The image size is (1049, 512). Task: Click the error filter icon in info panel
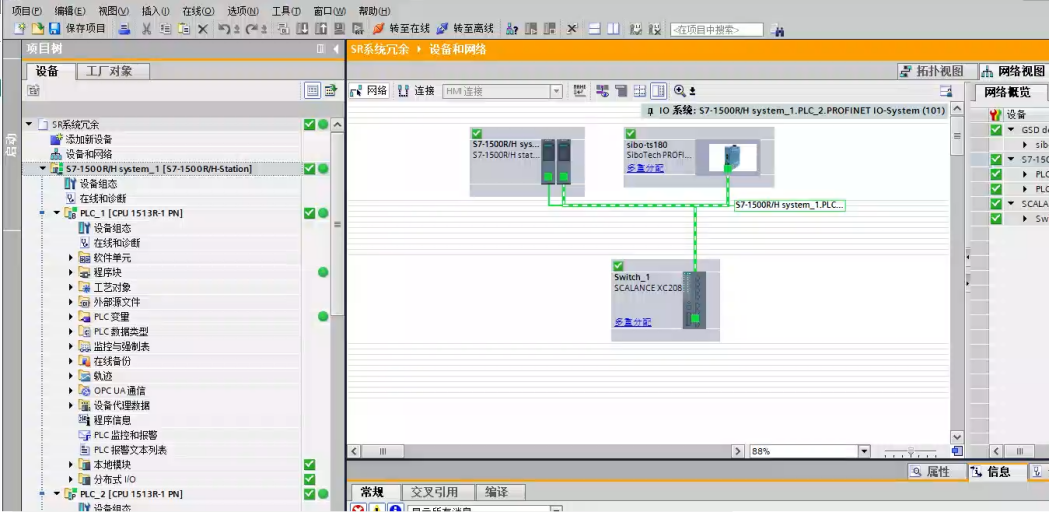click(x=359, y=509)
